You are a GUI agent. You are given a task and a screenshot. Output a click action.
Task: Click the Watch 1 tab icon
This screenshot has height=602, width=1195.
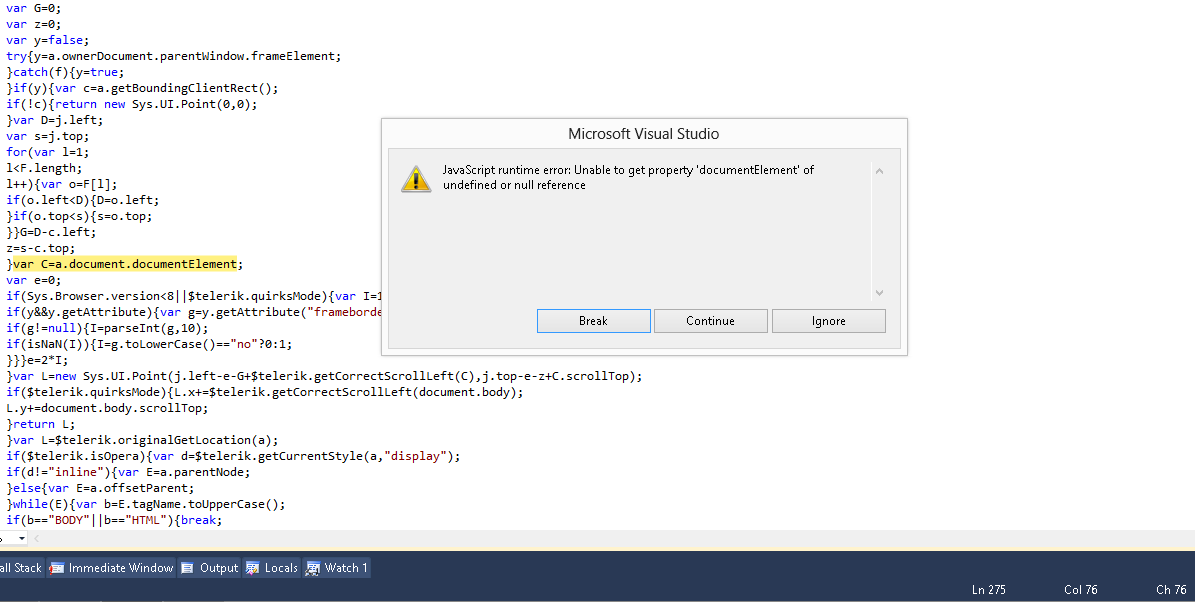[x=313, y=568]
